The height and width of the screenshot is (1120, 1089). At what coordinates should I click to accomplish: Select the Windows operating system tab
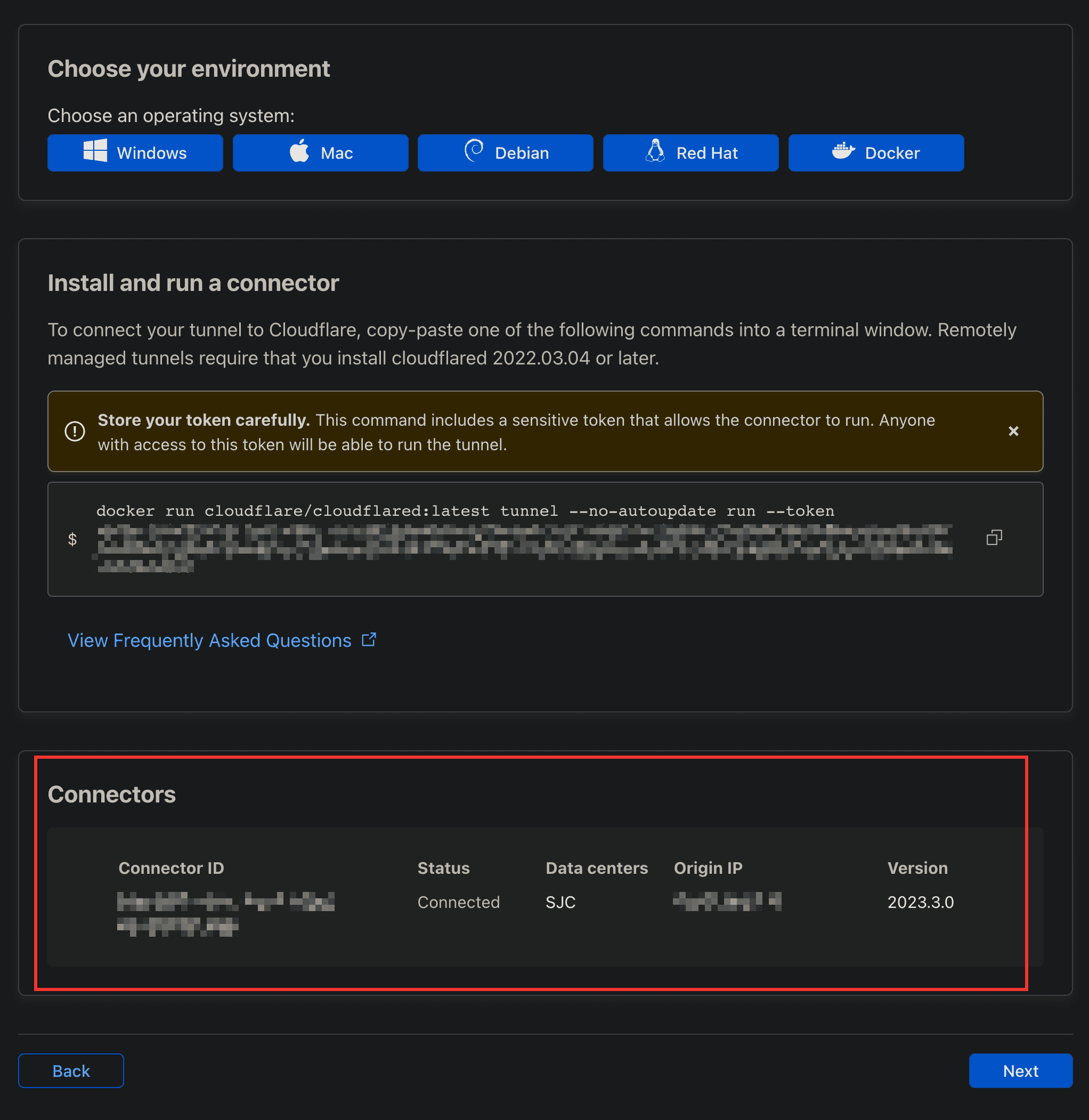click(x=135, y=152)
